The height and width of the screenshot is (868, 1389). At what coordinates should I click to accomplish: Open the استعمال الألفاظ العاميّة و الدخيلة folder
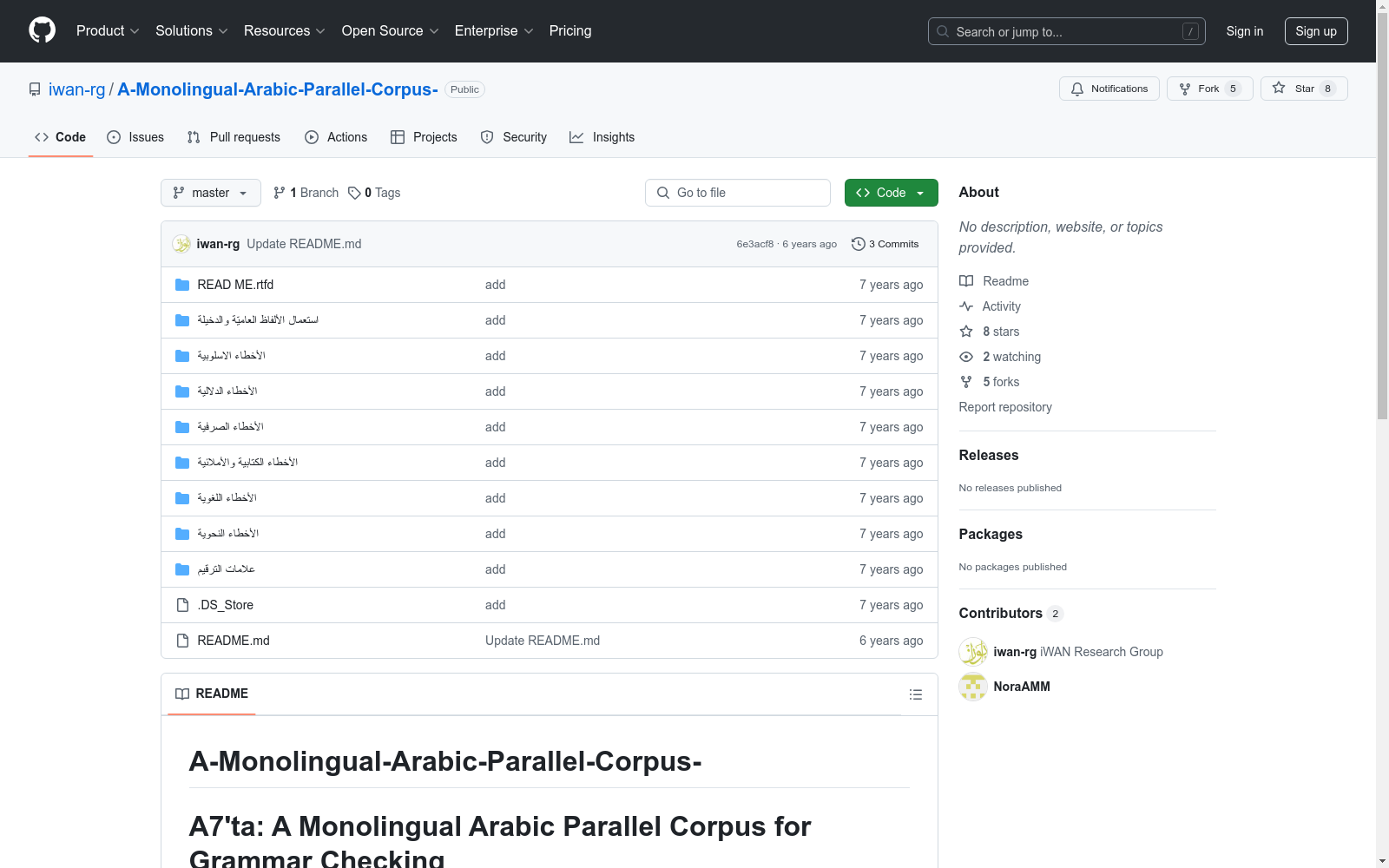coord(258,320)
